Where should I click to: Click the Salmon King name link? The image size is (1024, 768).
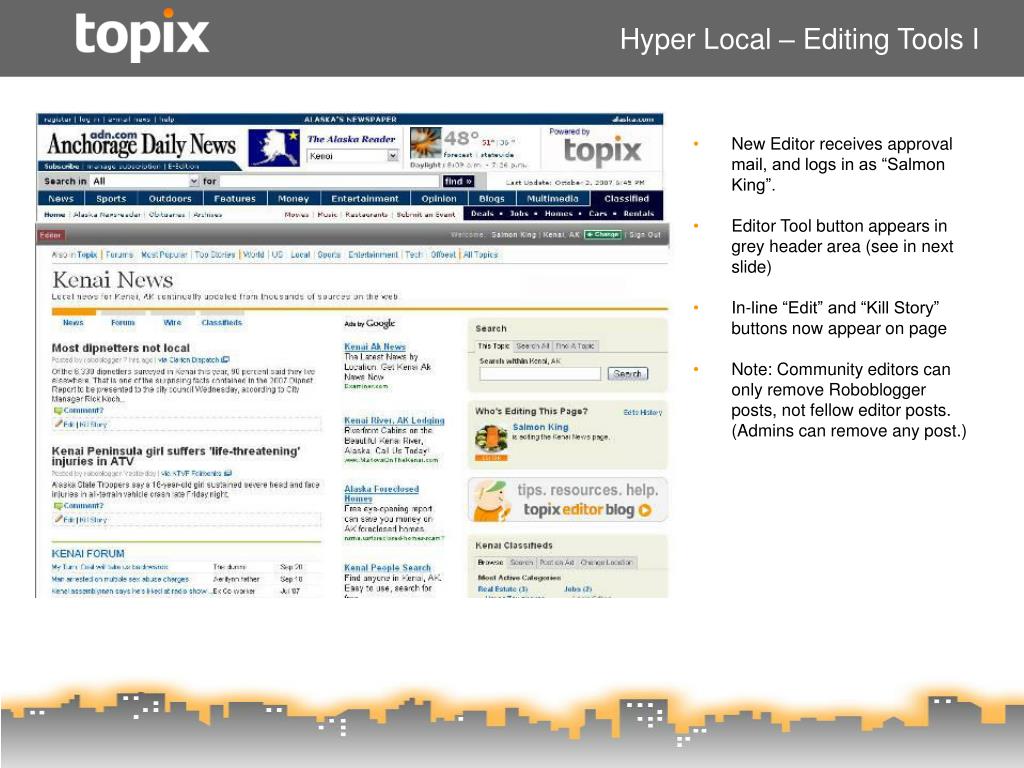(540, 427)
